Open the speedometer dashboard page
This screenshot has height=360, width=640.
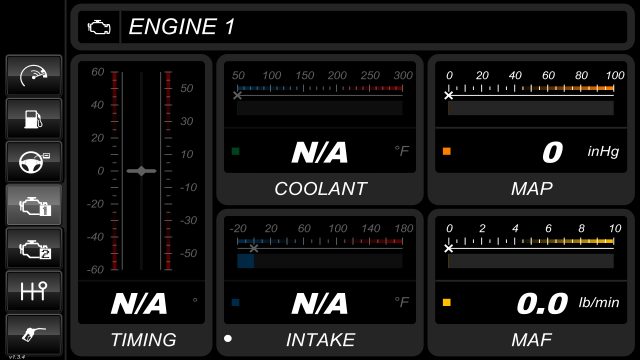point(34,76)
